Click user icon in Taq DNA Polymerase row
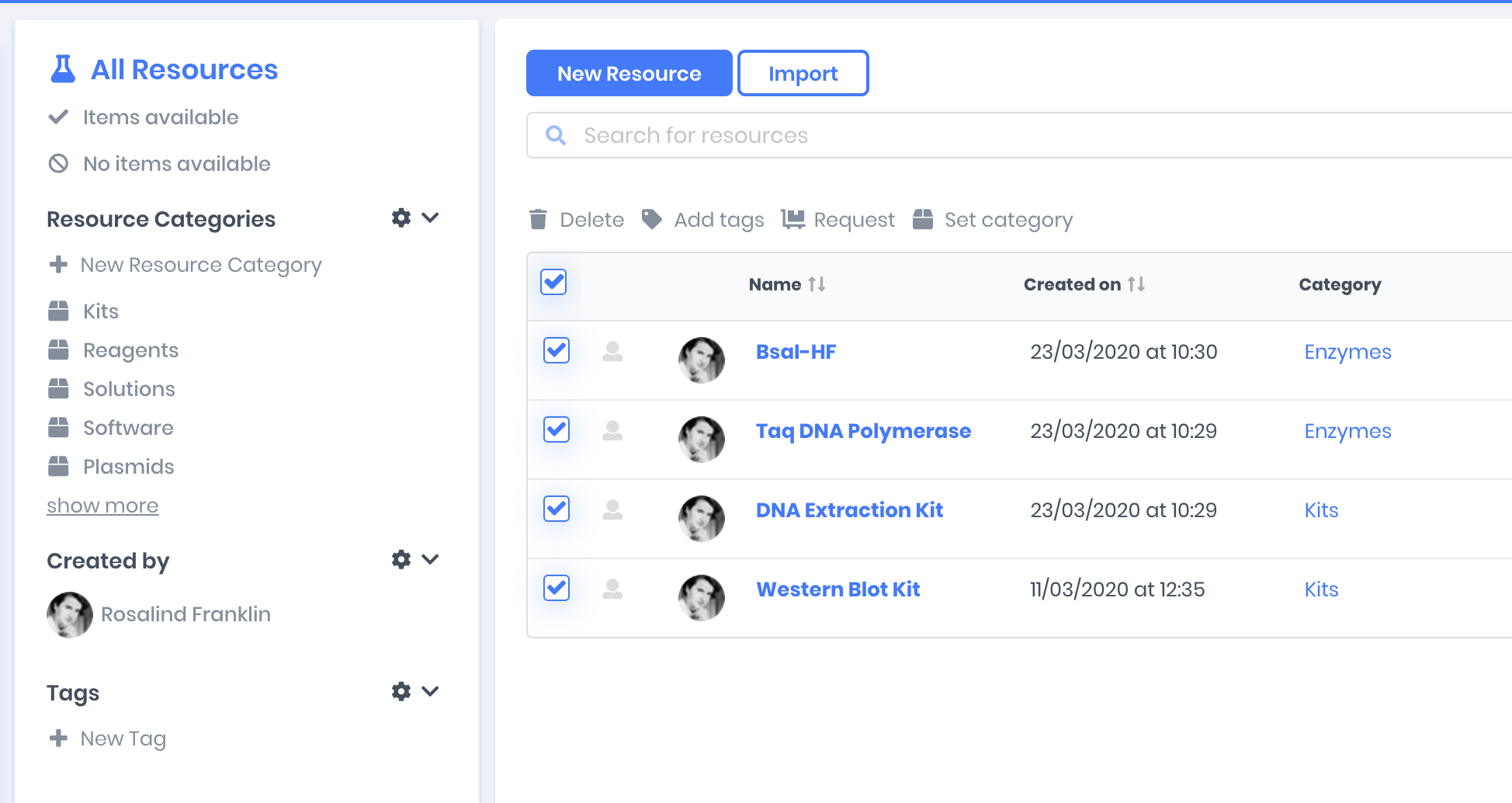This screenshot has width=1512, height=803. (613, 431)
